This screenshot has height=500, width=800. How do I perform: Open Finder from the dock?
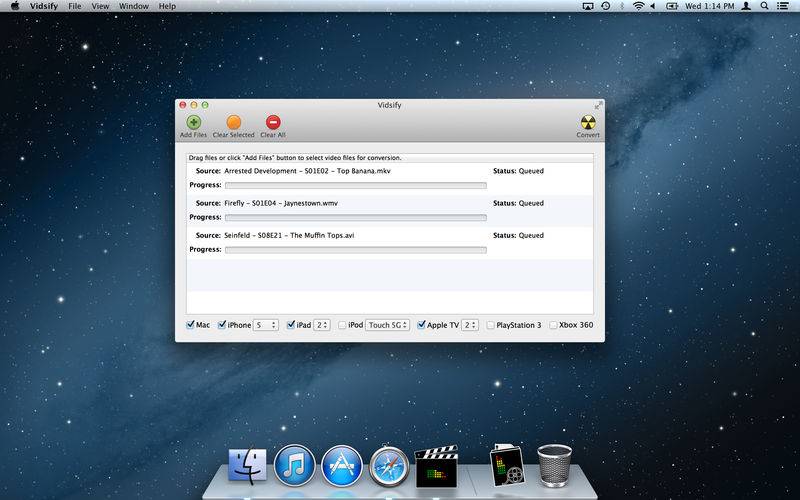pos(247,466)
